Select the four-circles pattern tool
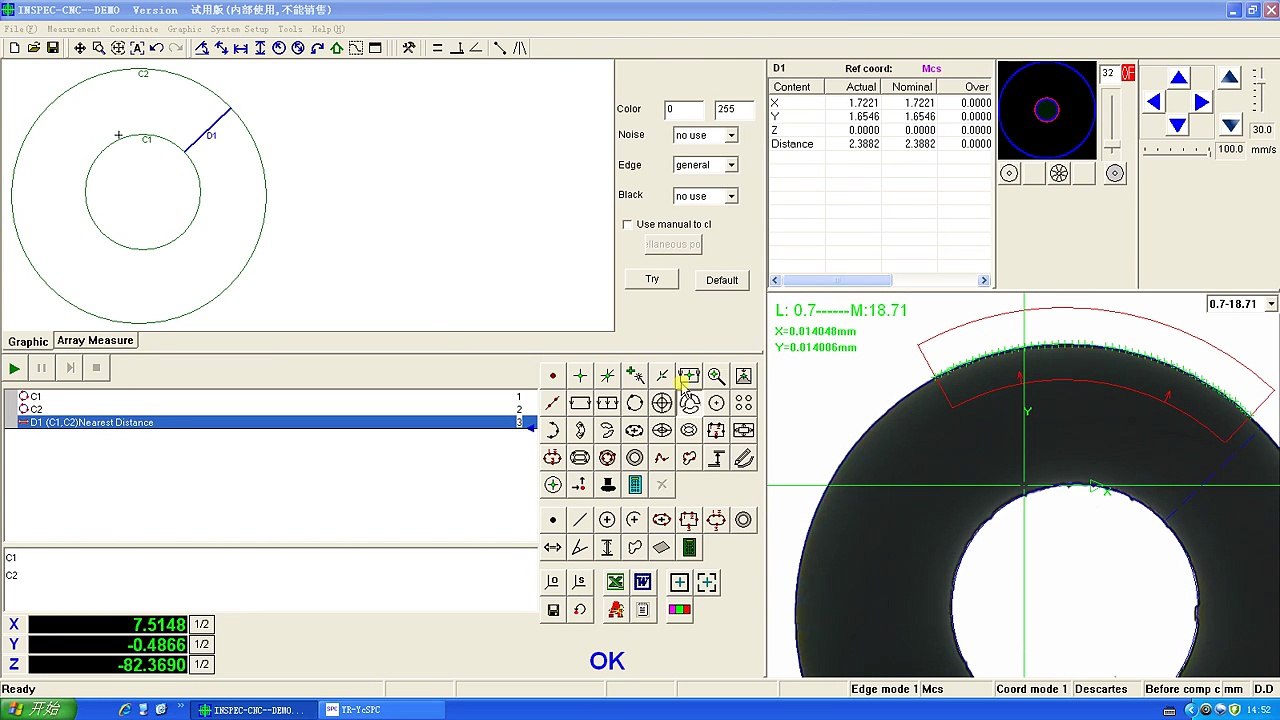 coord(743,403)
